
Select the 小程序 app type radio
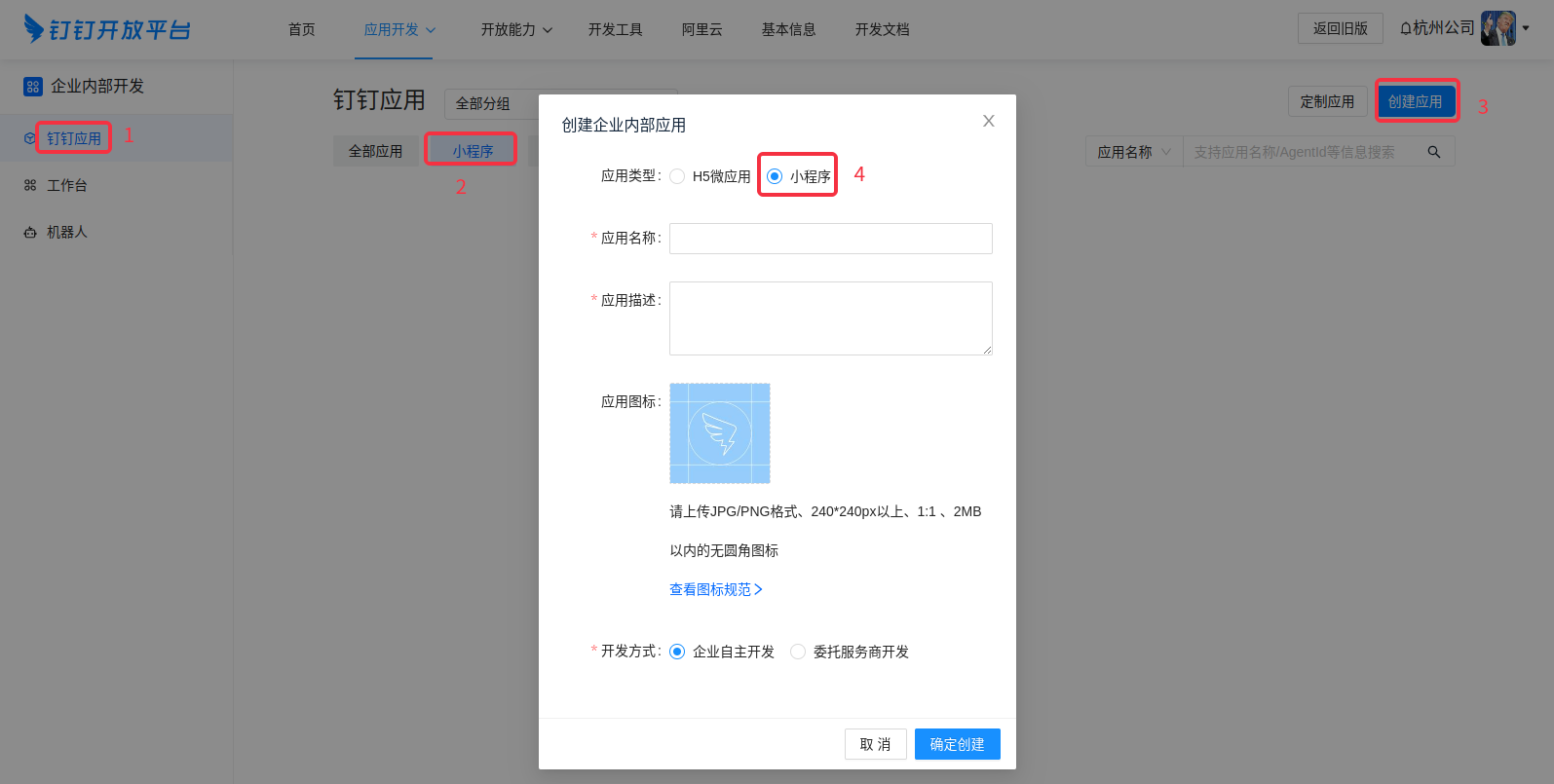point(775,176)
